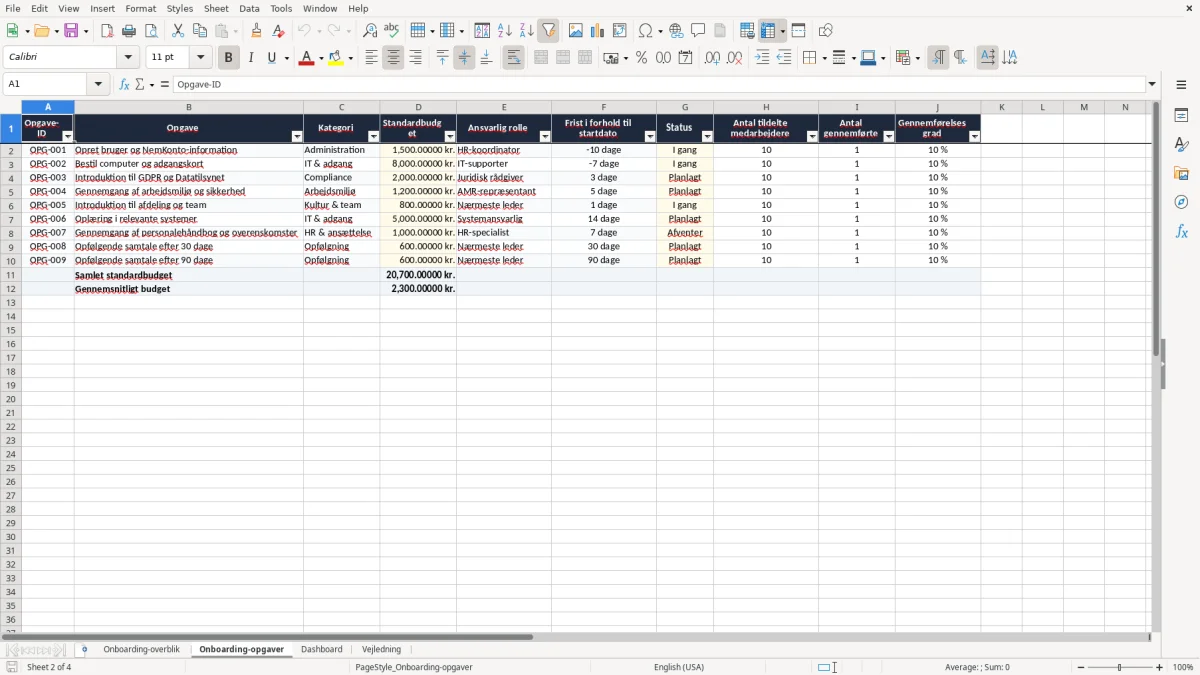Toggle Left-To-Right text direction
Image resolution: width=1200 pixels, height=675 pixels.
coord(938,58)
